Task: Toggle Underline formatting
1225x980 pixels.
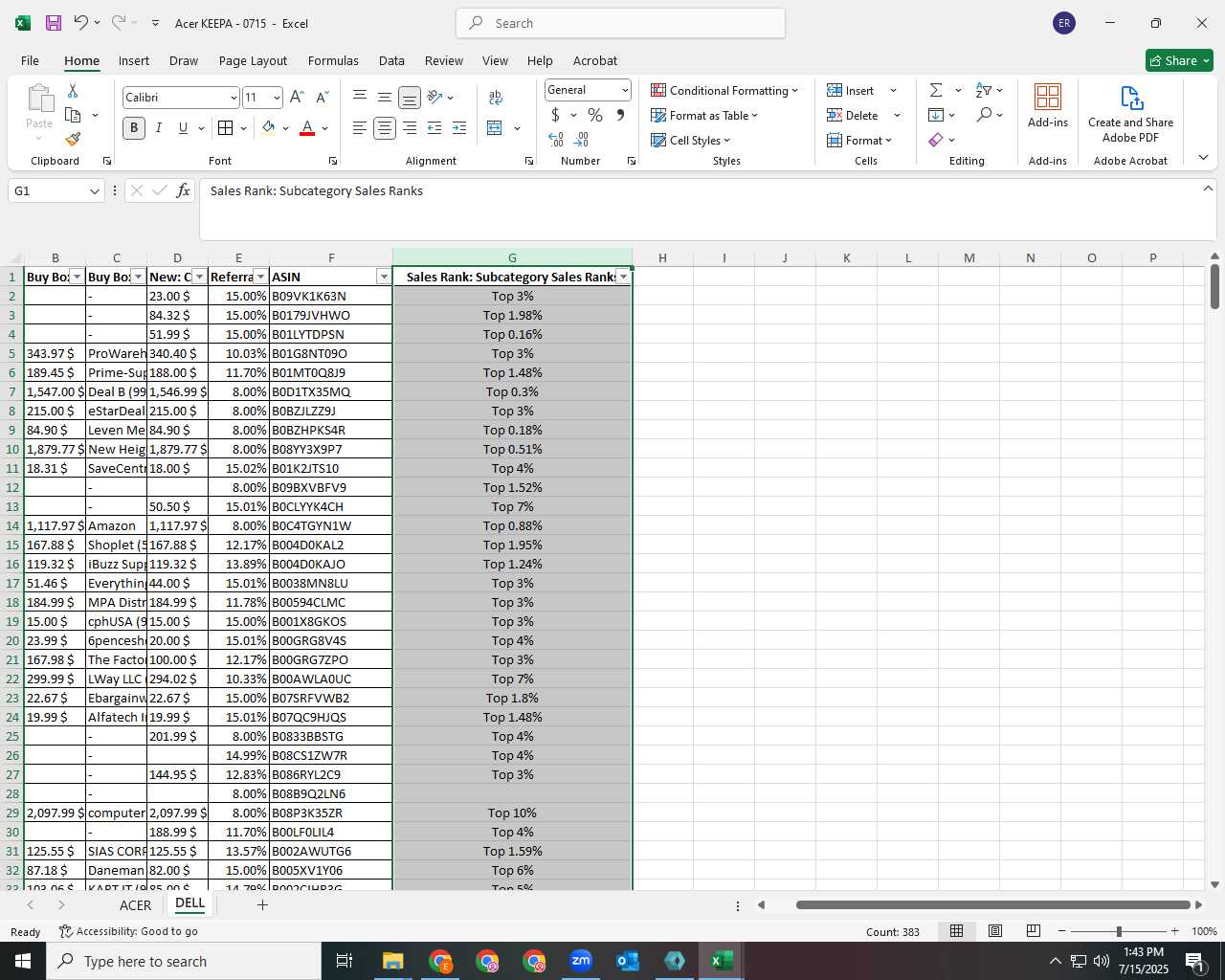Action: coord(183,128)
